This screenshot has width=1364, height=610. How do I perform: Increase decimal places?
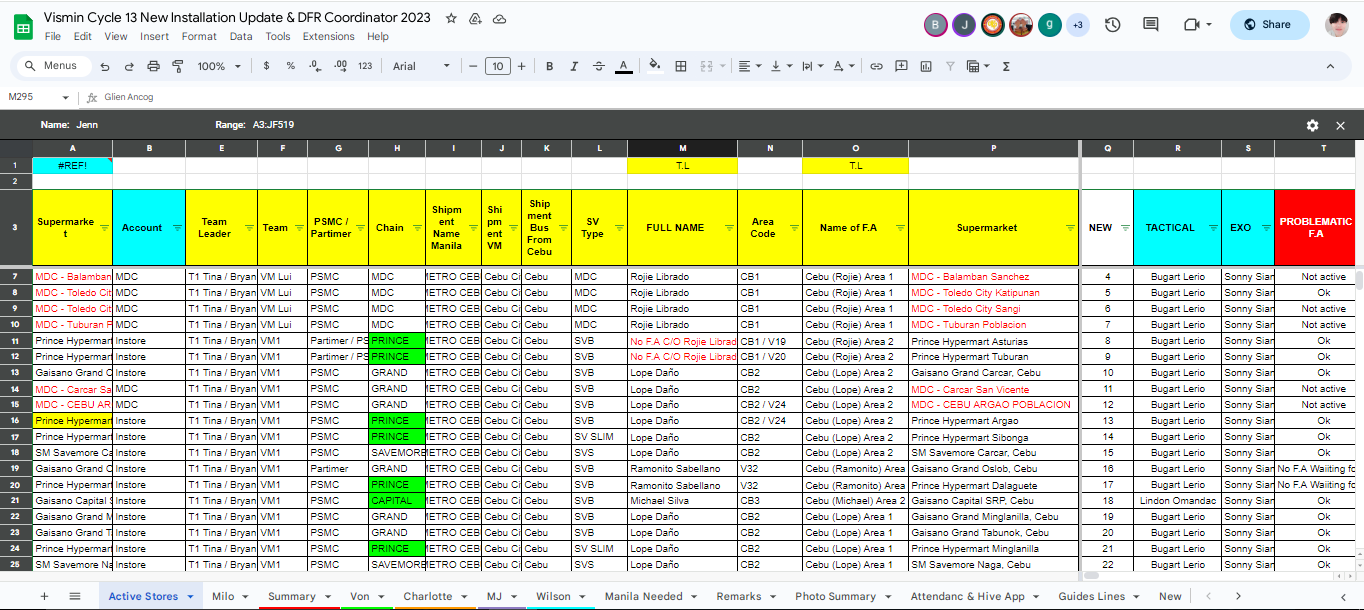pos(340,66)
